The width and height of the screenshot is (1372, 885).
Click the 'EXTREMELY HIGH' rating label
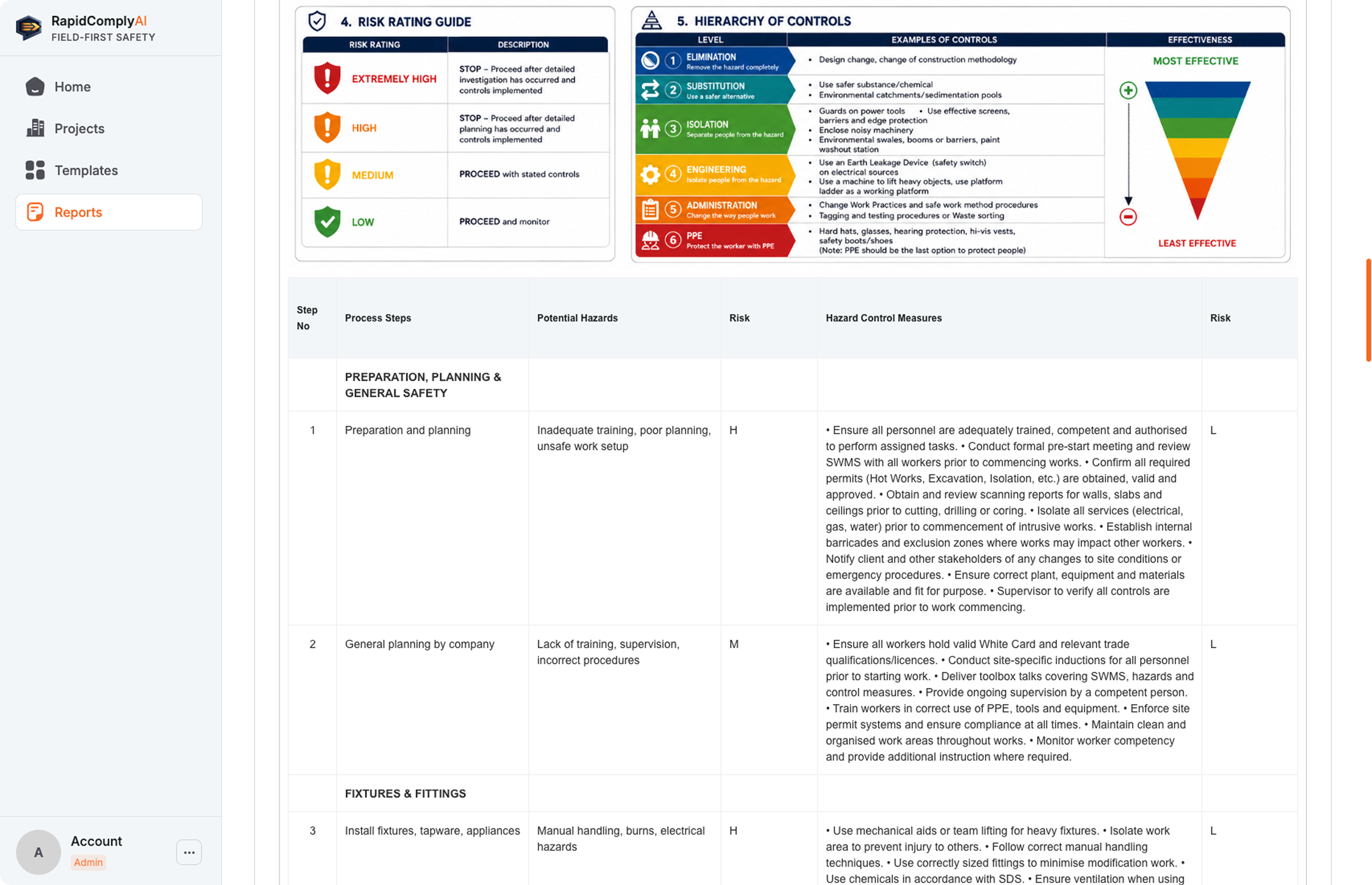coord(394,79)
